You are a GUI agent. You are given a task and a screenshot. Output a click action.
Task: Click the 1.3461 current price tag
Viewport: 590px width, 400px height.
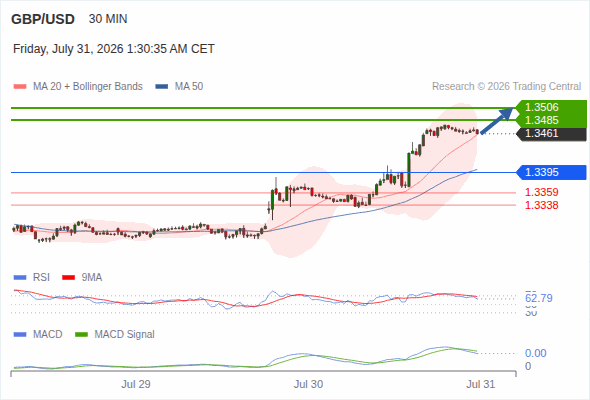pyautogui.click(x=551, y=134)
